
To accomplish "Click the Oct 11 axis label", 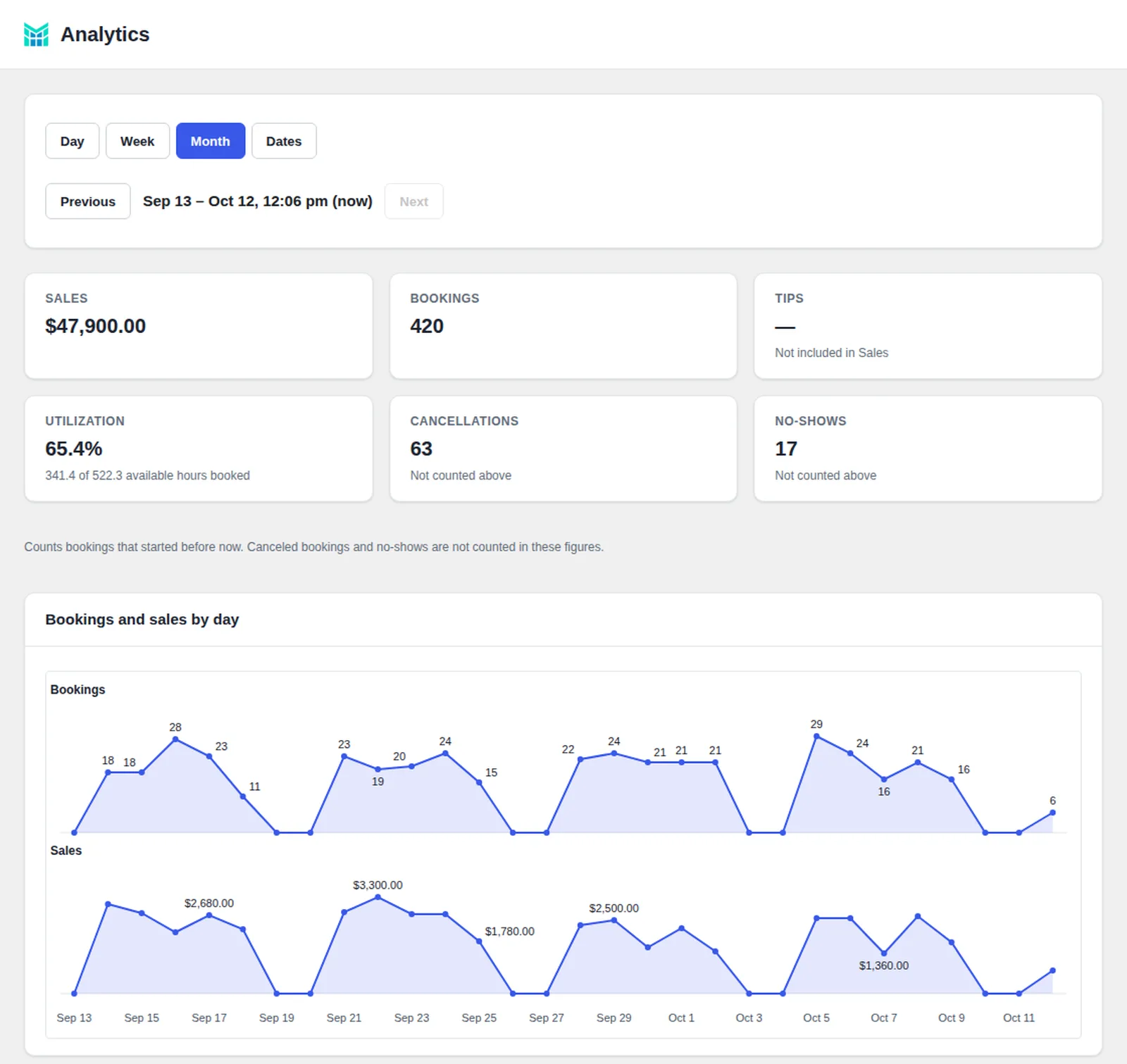I will pos(1019,1018).
